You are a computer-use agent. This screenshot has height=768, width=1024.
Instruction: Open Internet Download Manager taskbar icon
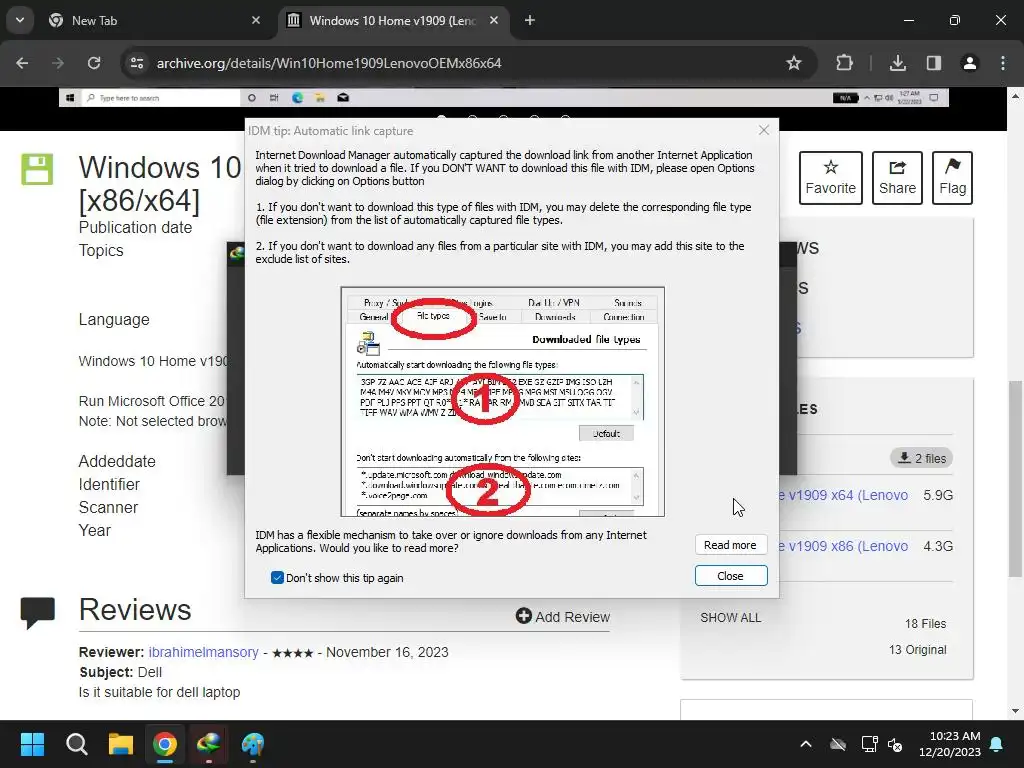tap(208, 744)
